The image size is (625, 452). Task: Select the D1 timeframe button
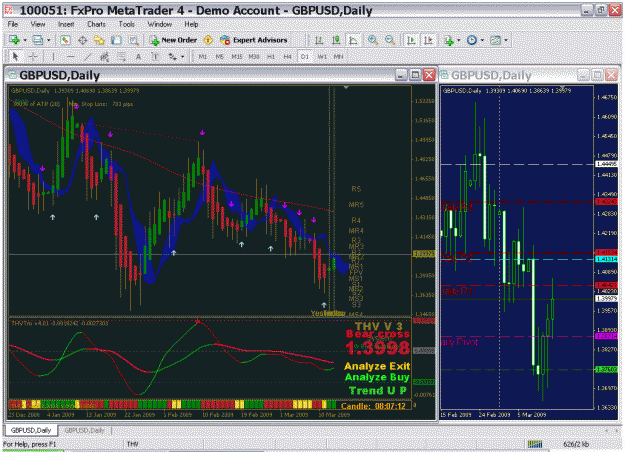[x=305, y=57]
